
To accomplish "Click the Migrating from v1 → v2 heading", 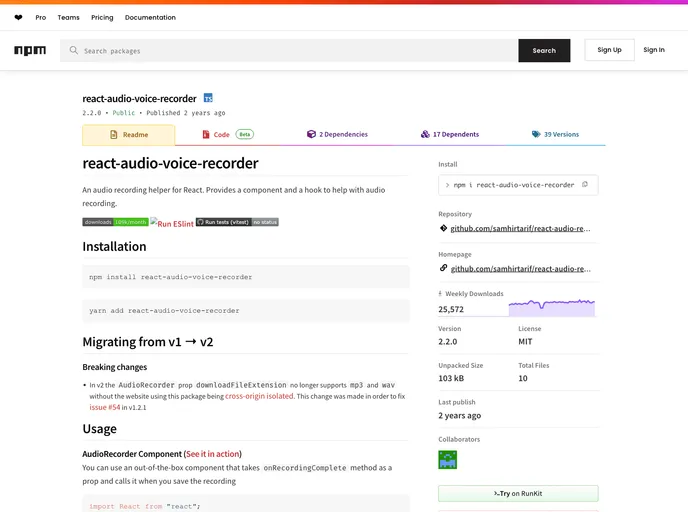I will pos(148,342).
